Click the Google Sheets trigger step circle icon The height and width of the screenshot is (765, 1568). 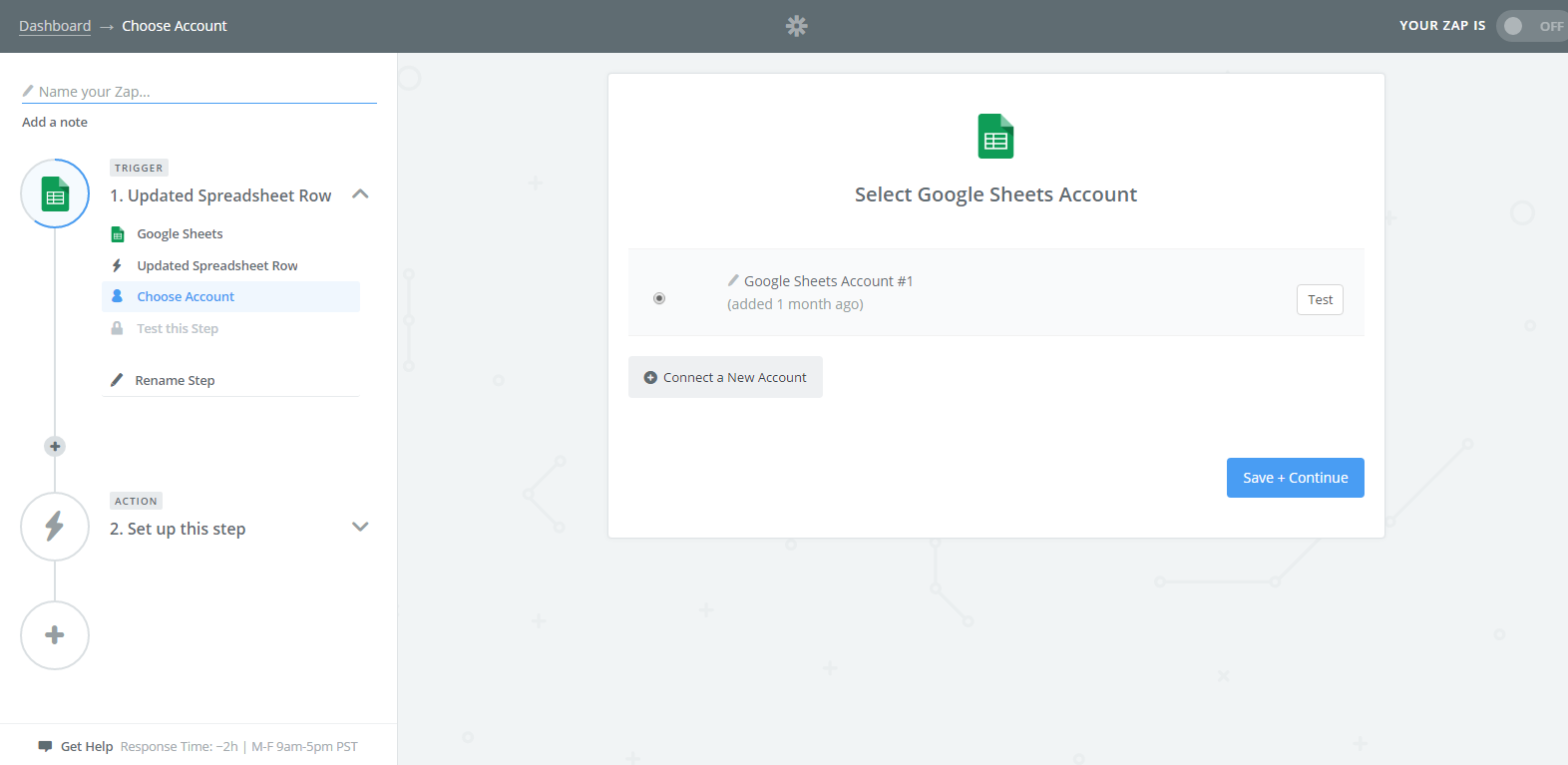(x=55, y=193)
